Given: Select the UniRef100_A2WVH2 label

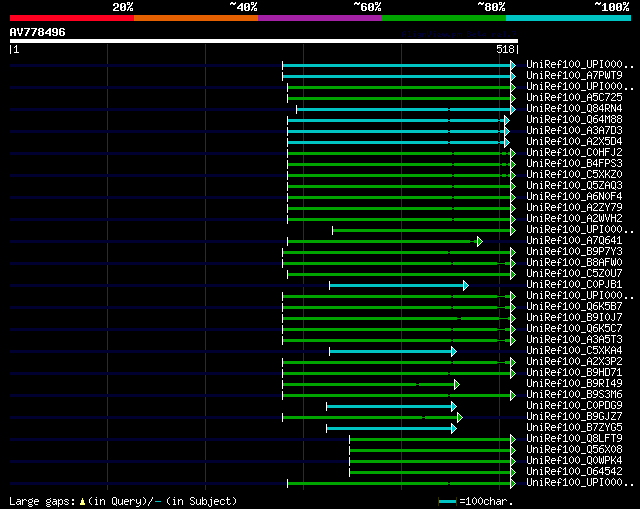Looking at the screenshot, I should [x=574, y=219].
